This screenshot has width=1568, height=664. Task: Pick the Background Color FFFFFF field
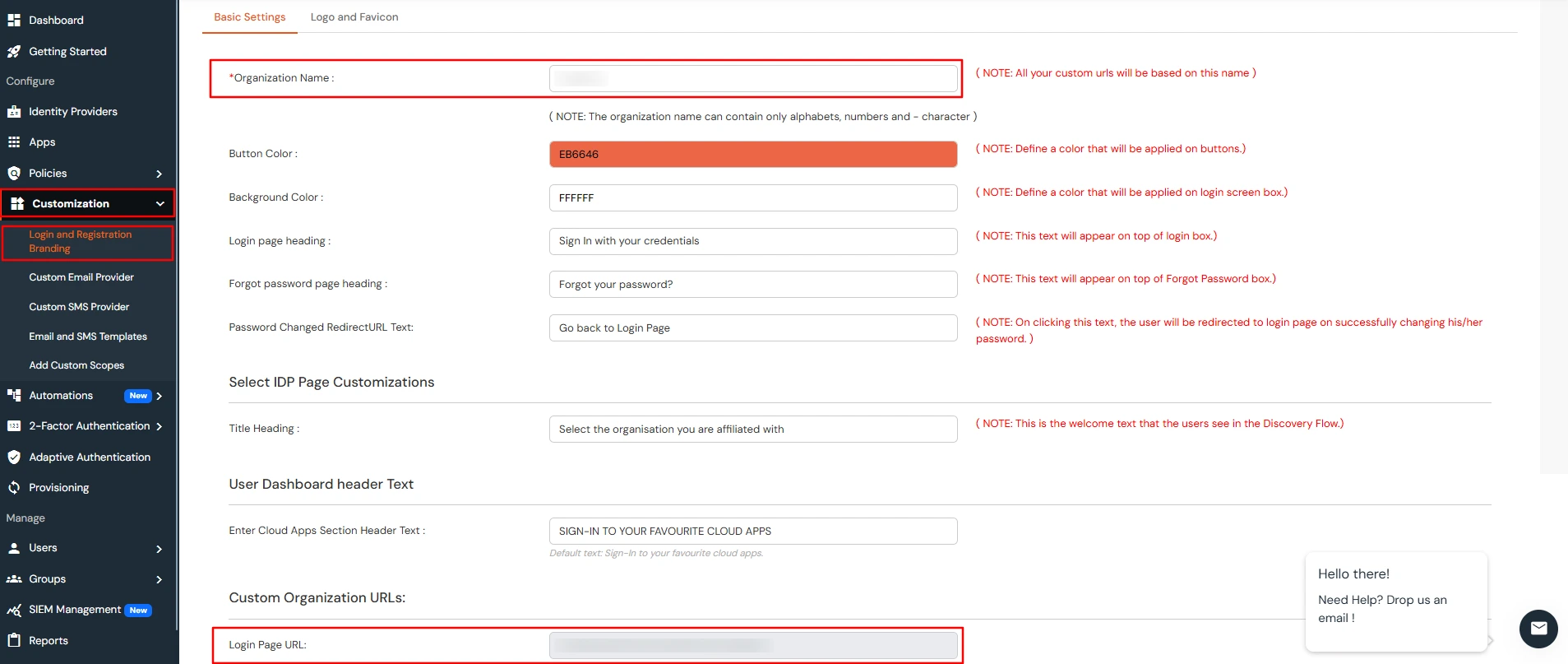[753, 197]
